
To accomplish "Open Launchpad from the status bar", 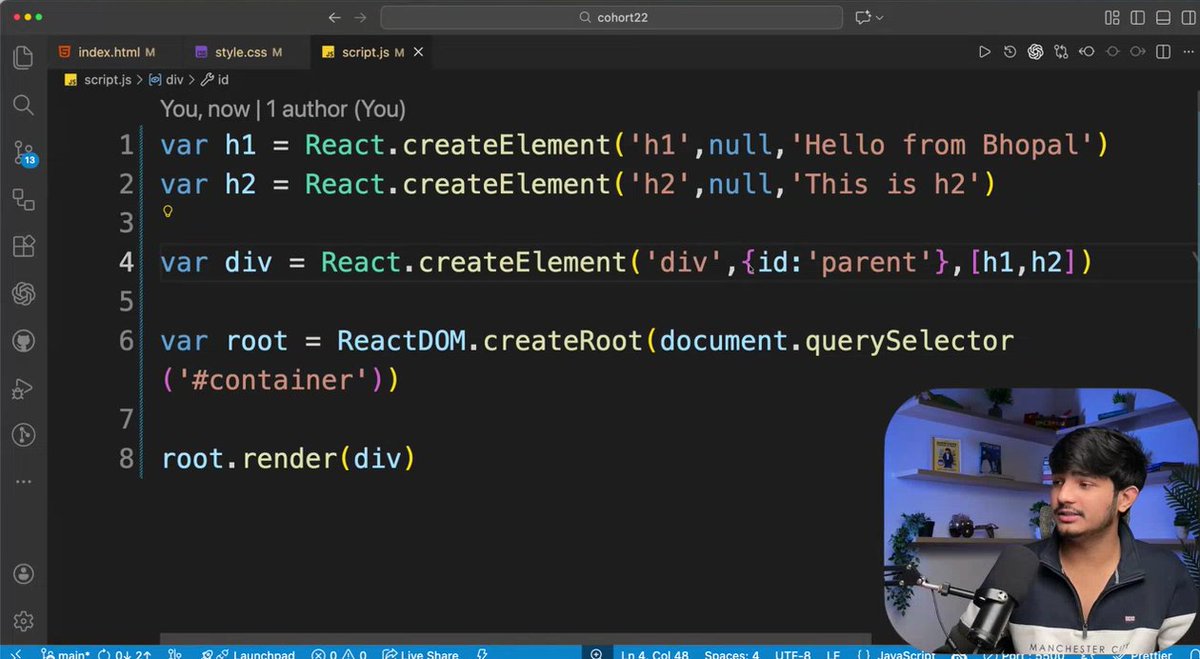I will coord(250,654).
